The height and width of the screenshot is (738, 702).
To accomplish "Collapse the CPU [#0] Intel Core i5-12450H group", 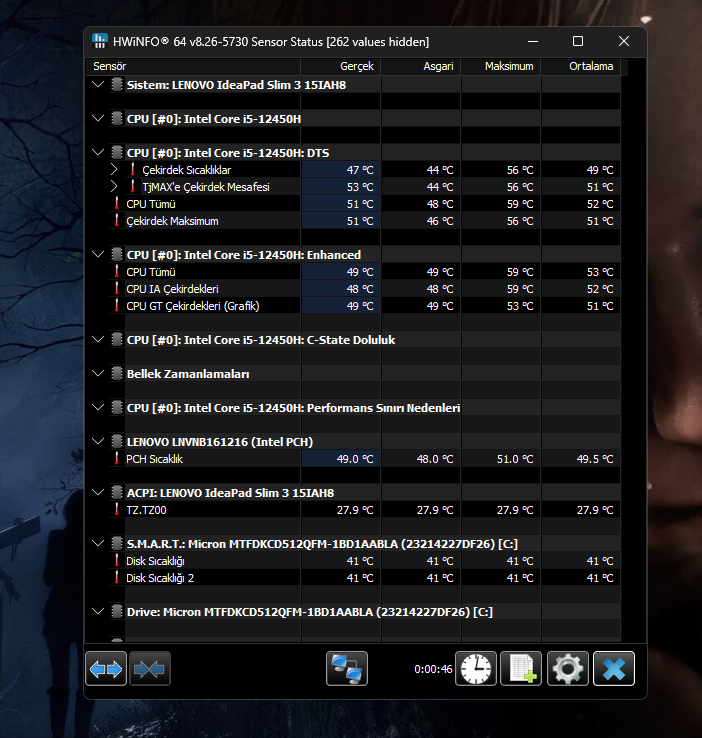I will (x=98, y=119).
